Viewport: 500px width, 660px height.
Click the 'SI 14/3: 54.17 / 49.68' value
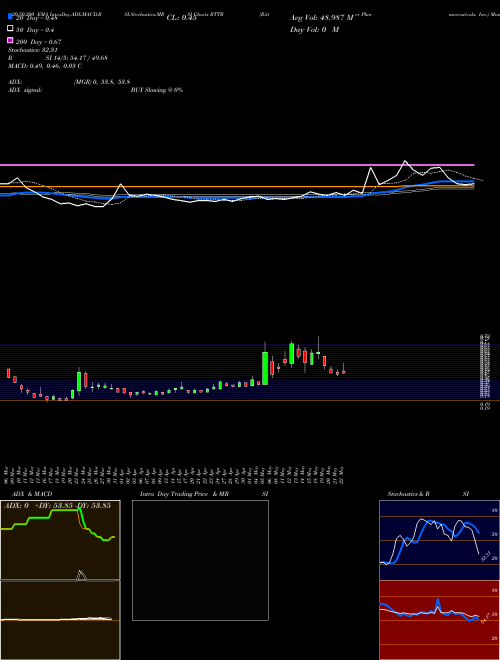pyautogui.click(x=77, y=58)
